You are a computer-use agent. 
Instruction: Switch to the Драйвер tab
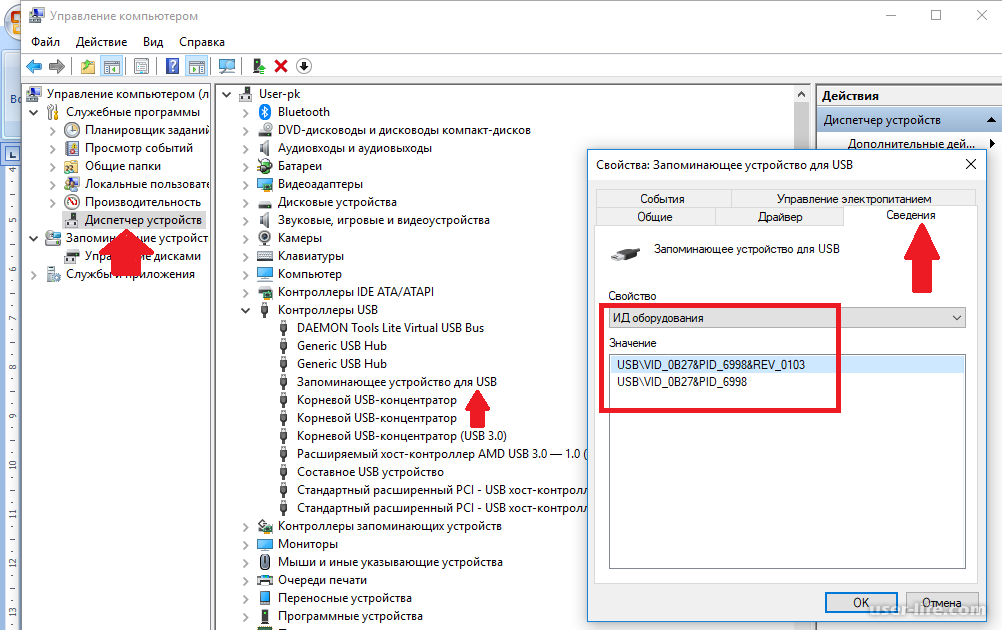pos(780,217)
